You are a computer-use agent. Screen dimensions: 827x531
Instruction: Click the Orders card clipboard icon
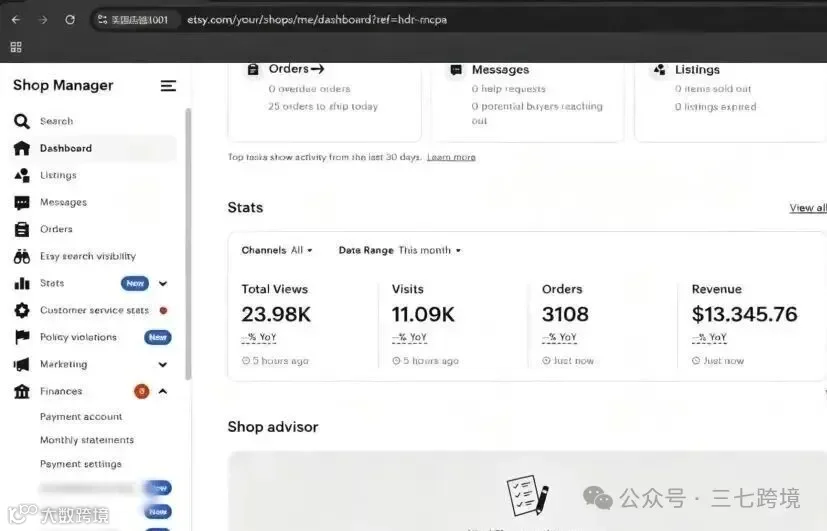tap(253, 69)
